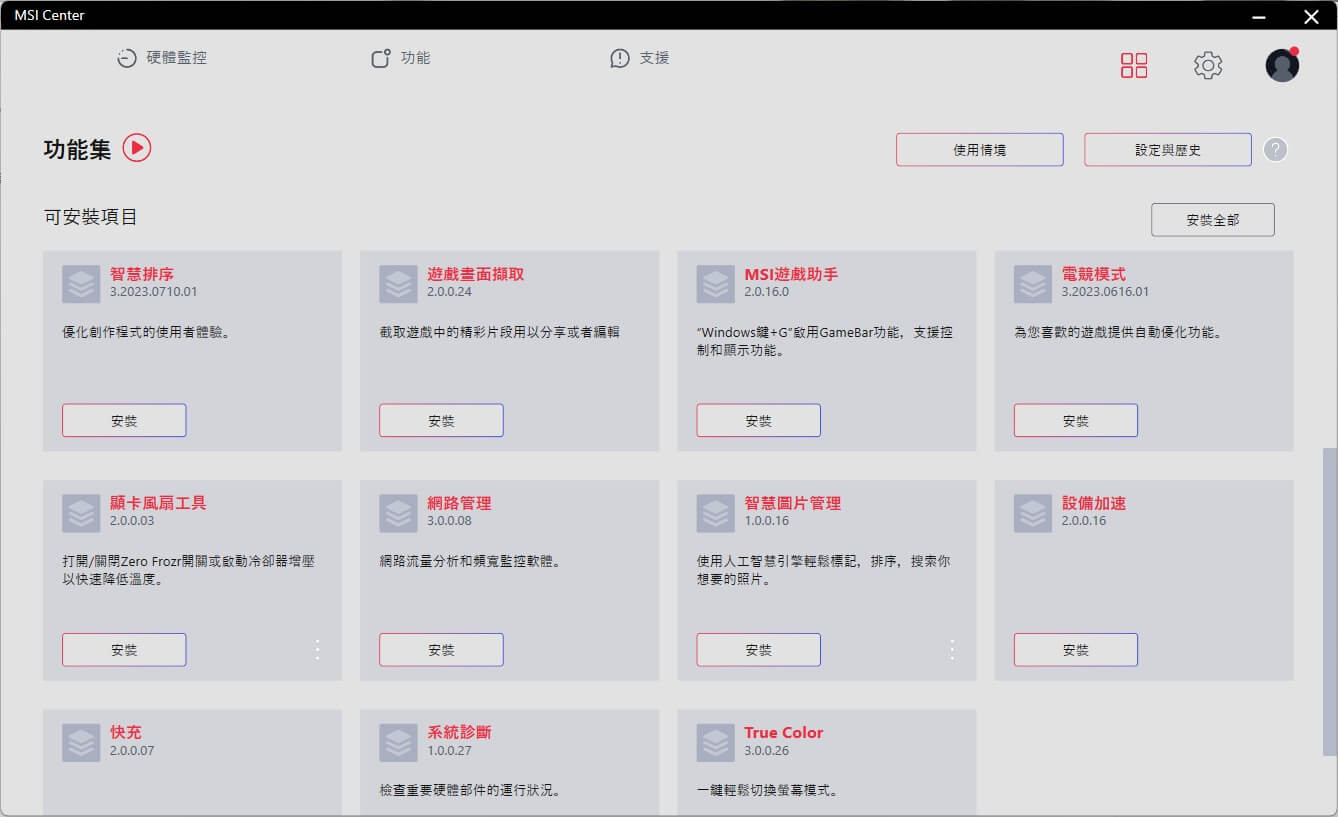Switch to the 功能 tab
Viewport: 1338px width, 817px height.
[400, 58]
